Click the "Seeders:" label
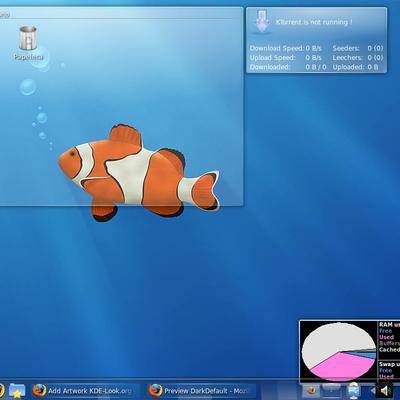 click(x=346, y=48)
